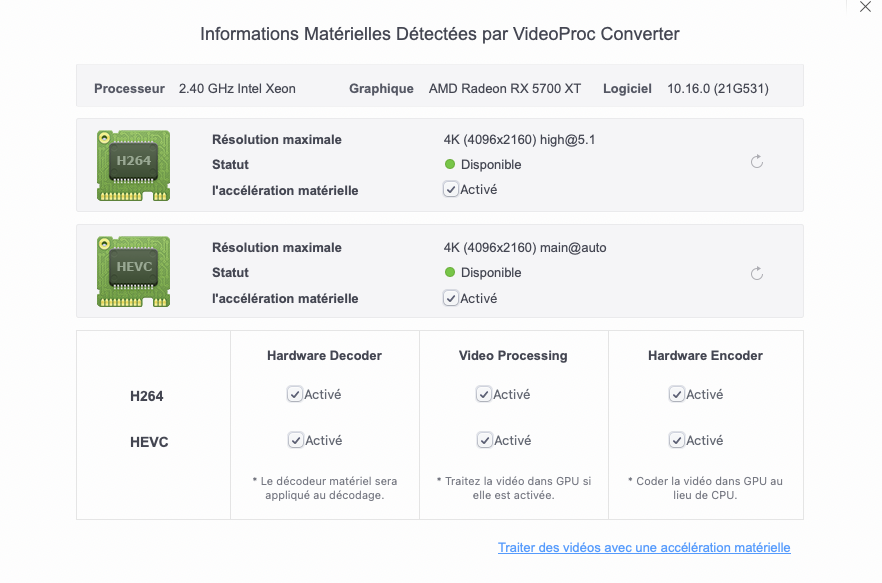The image size is (882, 583).
Task: Refresh the HEVC hardware detection
Action: click(757, 274)
